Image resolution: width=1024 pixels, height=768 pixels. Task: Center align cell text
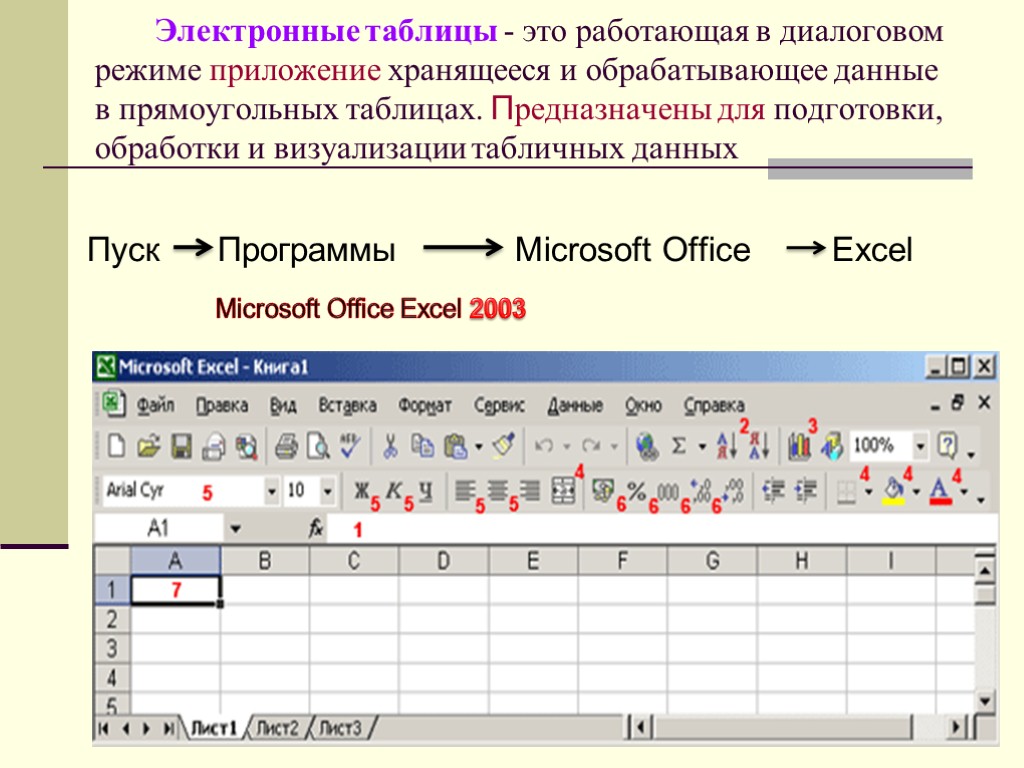pos(497,491)
